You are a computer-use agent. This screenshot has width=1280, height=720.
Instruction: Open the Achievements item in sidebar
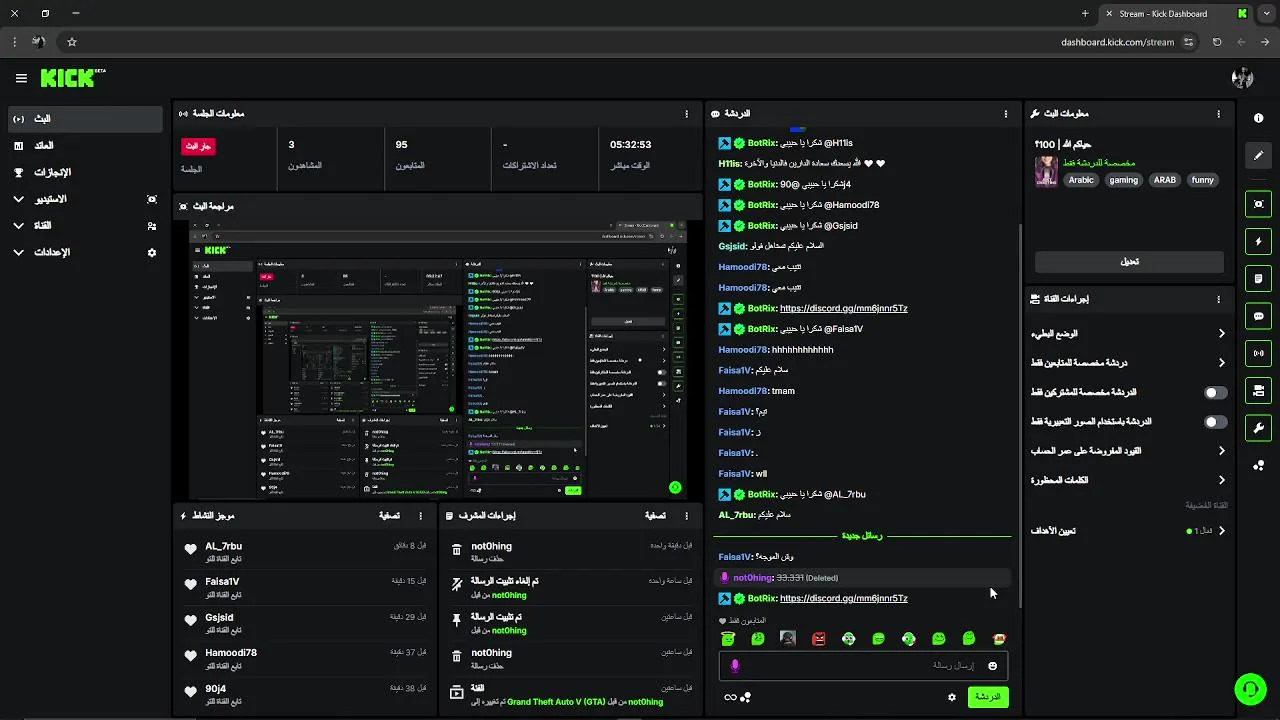coord(85,172)
